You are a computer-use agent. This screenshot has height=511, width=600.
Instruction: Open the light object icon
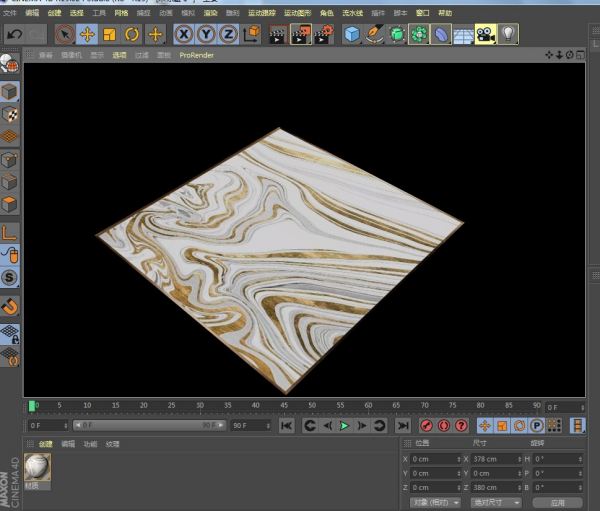[509, 34]
